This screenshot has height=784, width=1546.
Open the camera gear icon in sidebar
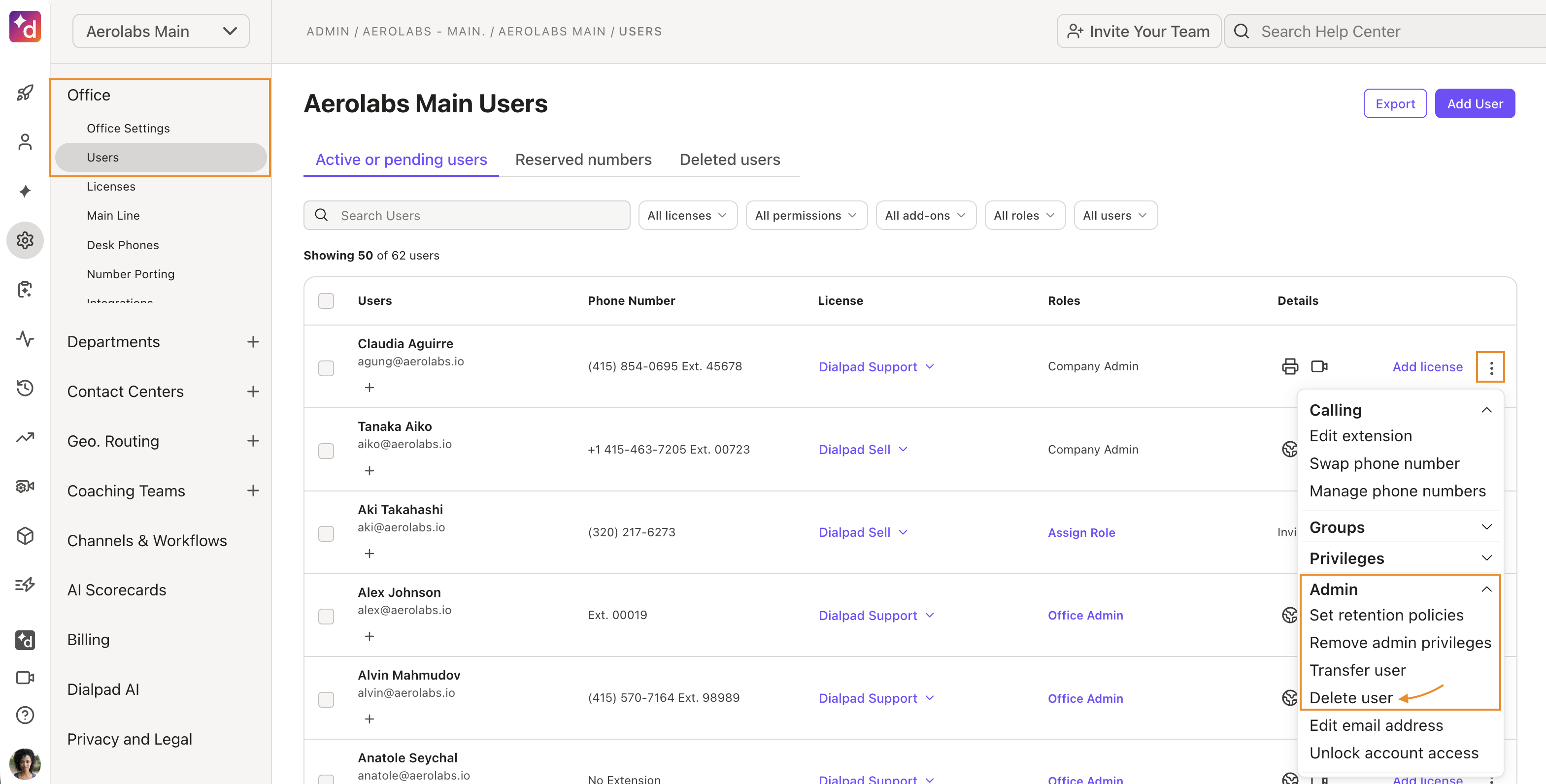[25, 487]
